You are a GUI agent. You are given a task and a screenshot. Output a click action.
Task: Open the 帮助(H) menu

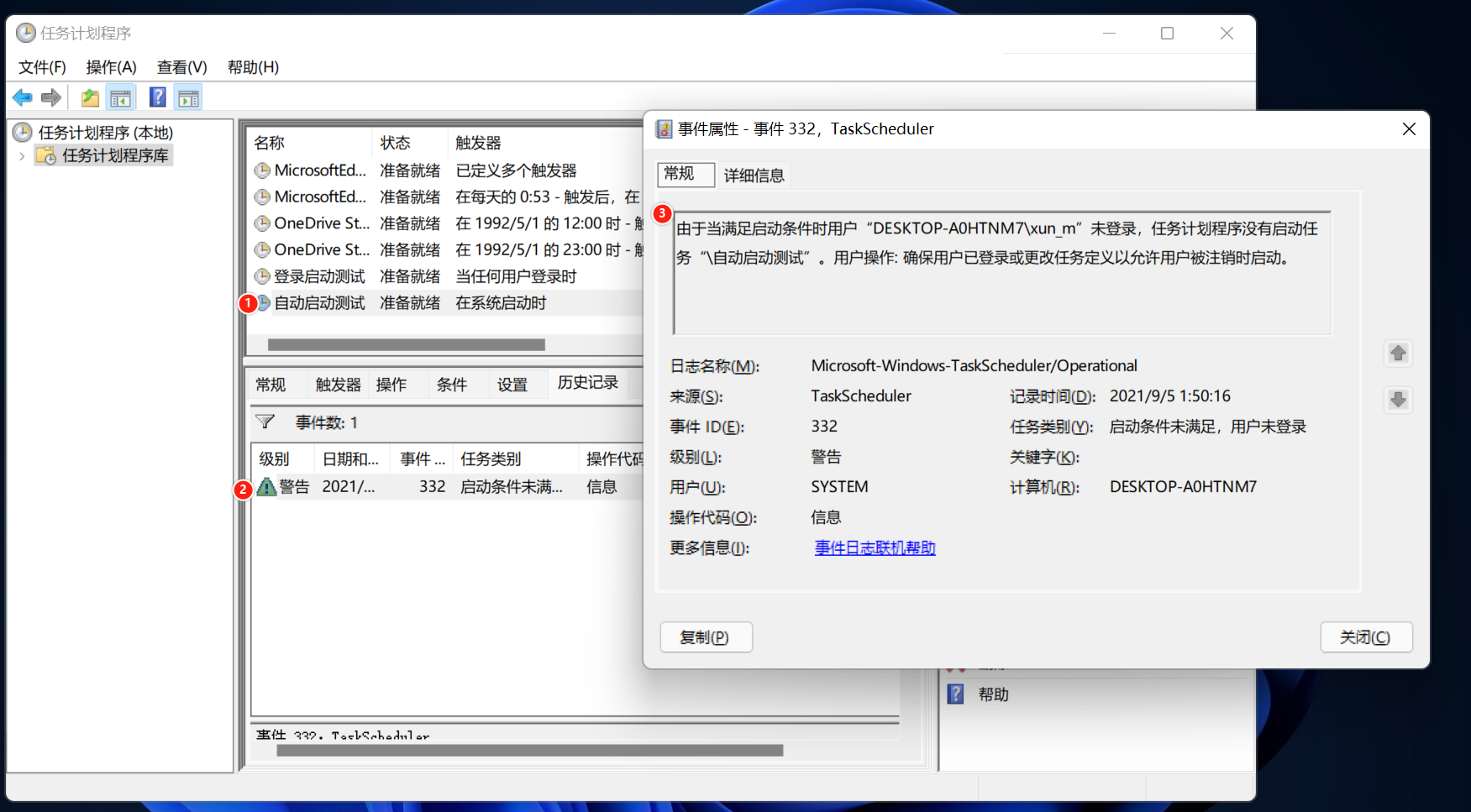253,67
